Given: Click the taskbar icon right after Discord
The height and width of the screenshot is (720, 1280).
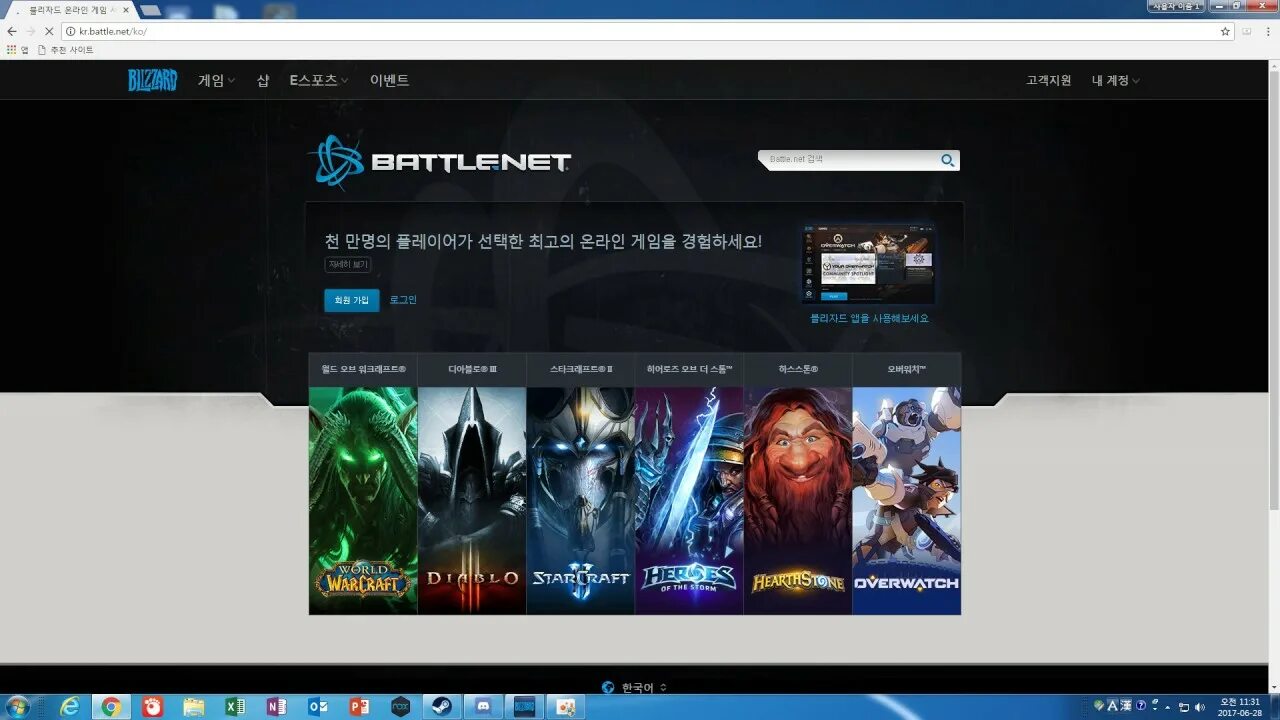Looking at the screenshot, I should coord(524,707).
